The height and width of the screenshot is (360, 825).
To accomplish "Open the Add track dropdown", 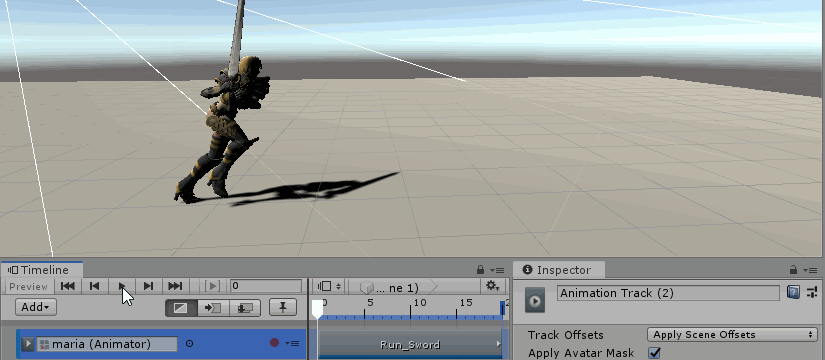I will point(36,307).
